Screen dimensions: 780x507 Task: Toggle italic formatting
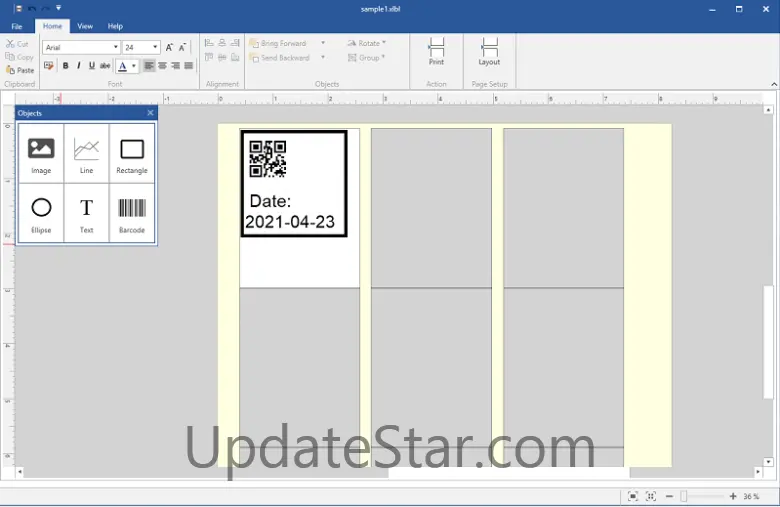79,66
